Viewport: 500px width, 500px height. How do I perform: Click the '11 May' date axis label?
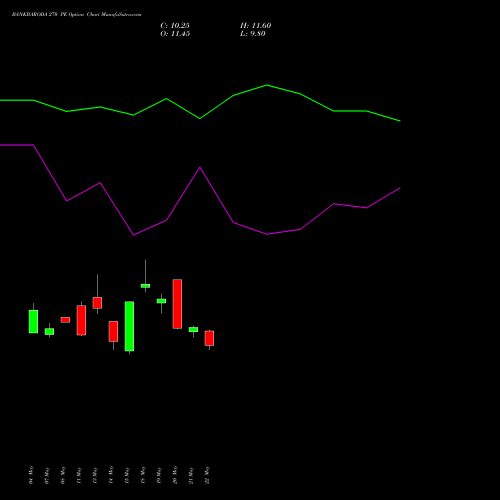(x=79, y=475)
